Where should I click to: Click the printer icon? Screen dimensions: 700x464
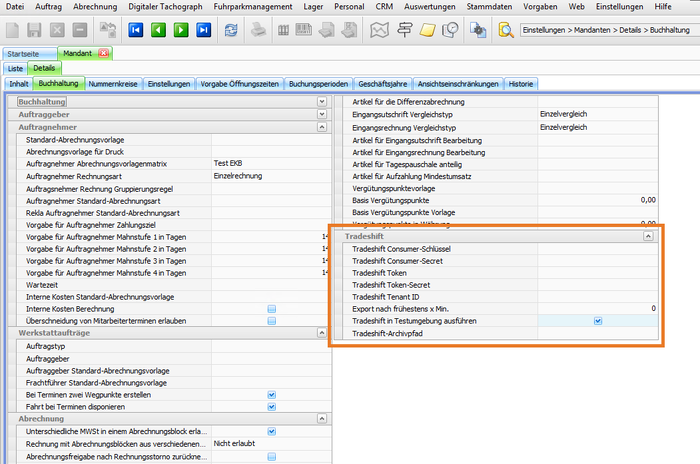(258, 30)
